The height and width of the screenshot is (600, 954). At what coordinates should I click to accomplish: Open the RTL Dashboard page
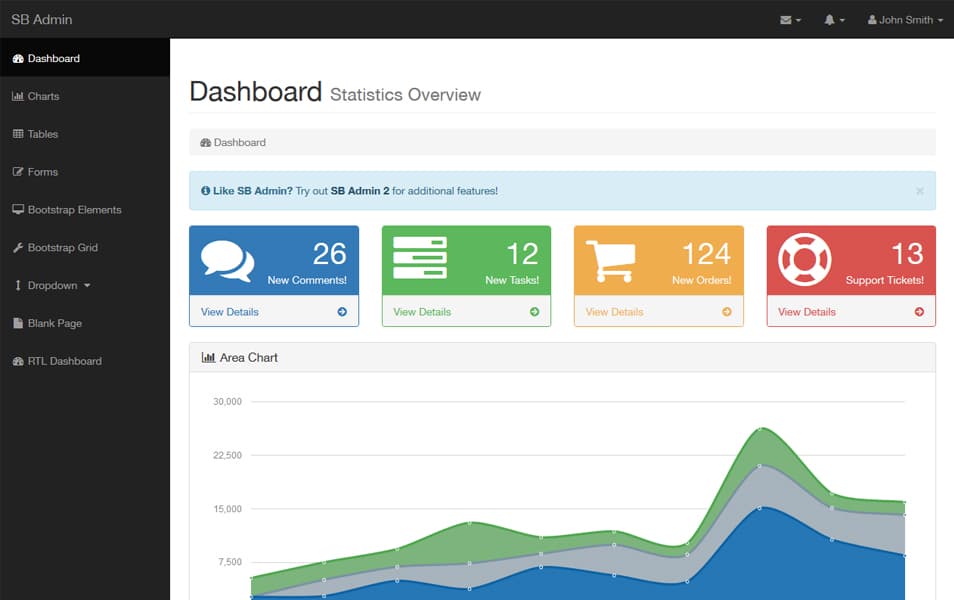click(62, 361)
